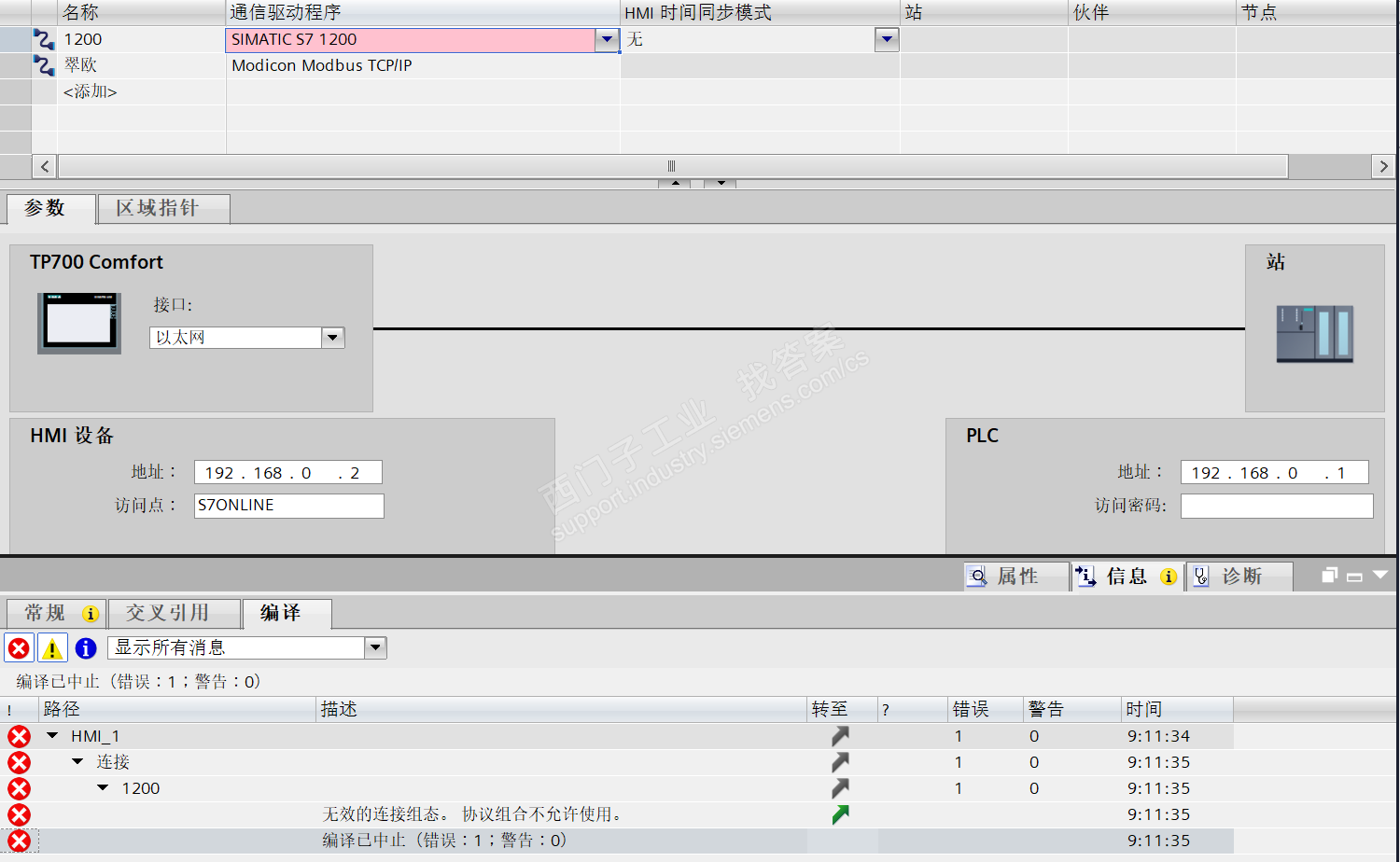Image resolution: width=1400 pixels, height=862 pixels.
Task: Collapse the HMI_1 tree node
Action: point(52,736)
